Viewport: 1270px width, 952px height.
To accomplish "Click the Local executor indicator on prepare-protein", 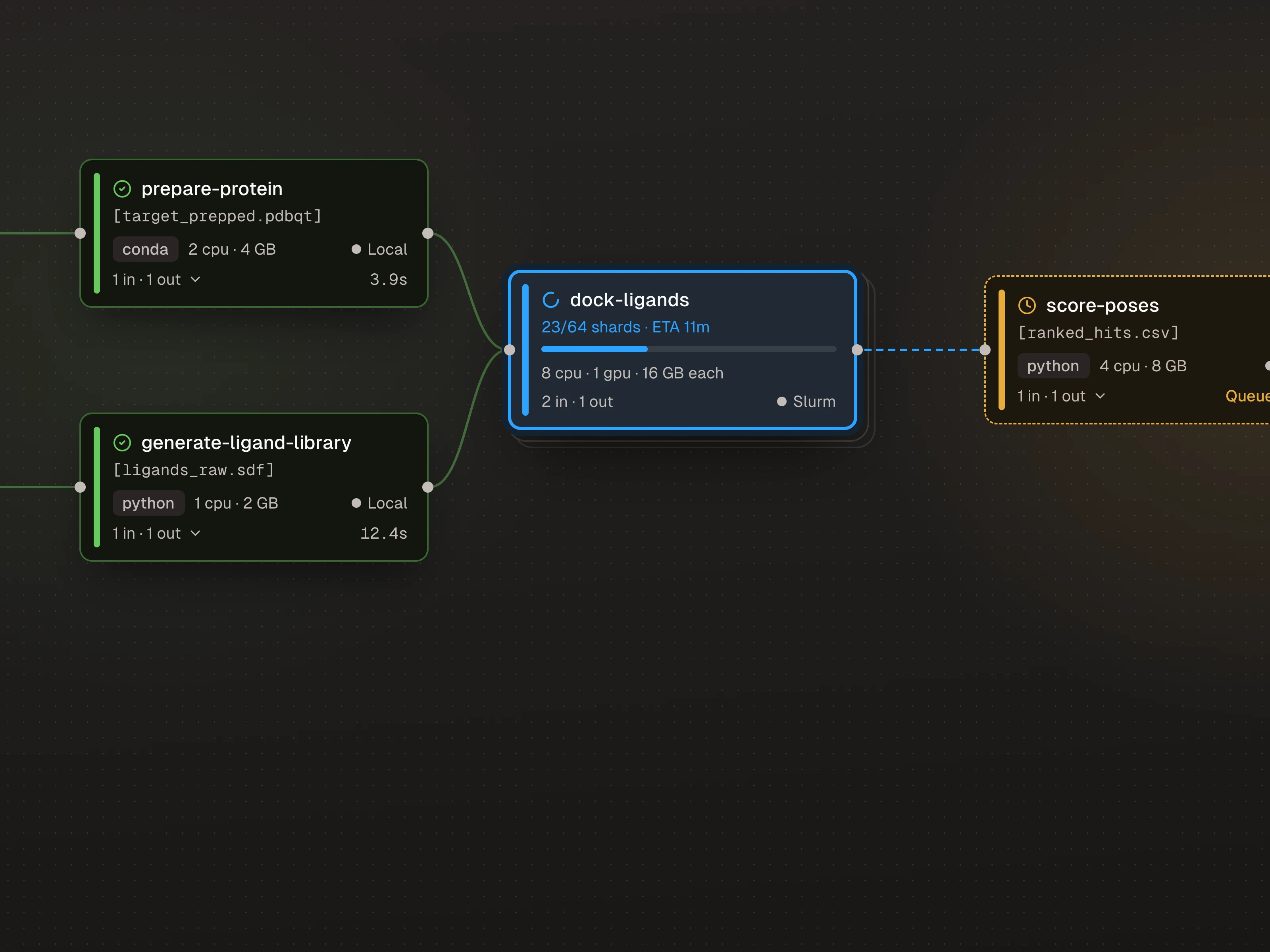I will [379, 249].
